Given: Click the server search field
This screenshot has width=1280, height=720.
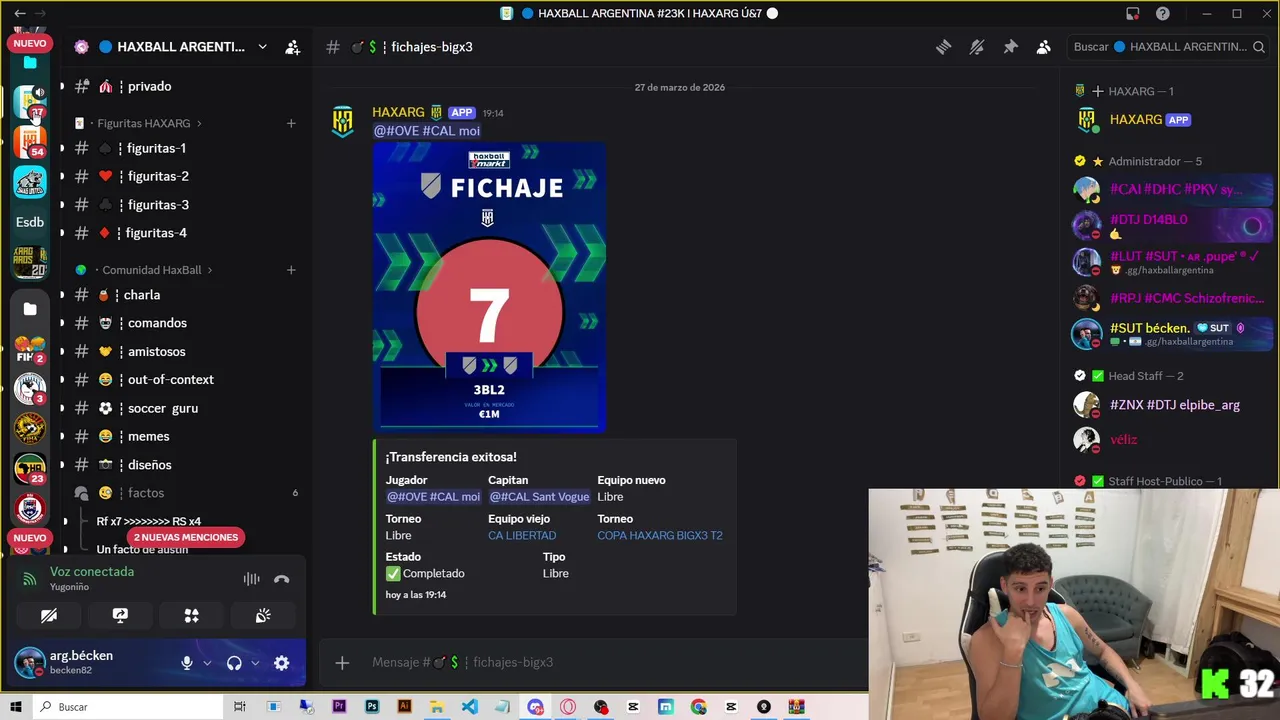Looking at the screenshot, I should (x=1166, y=47).
